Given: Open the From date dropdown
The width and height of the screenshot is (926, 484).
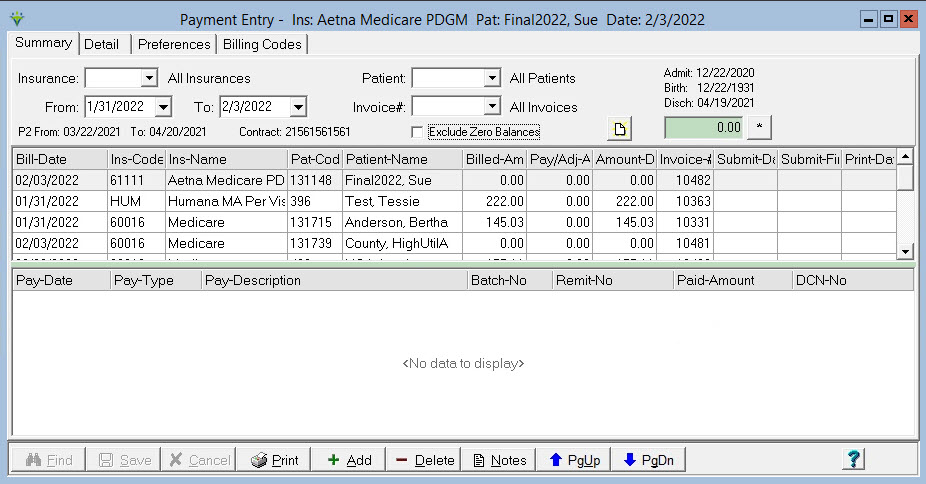Looking at the screenshot, I should 164,107.
